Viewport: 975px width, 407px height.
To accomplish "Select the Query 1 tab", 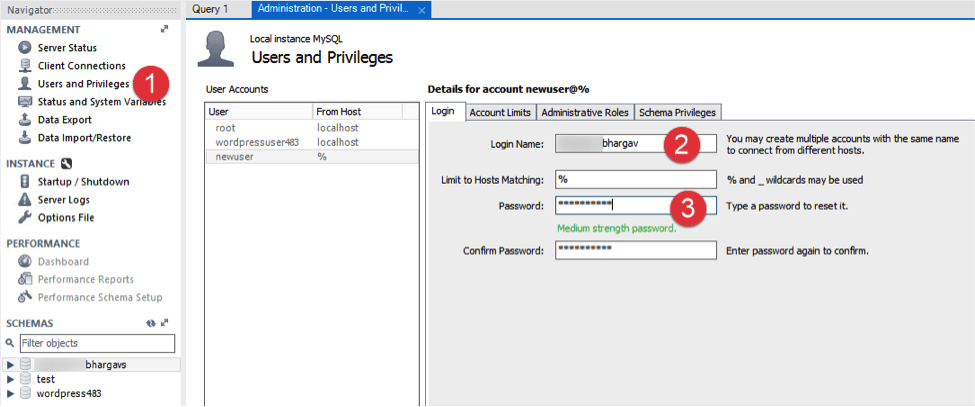I will pyautogui.click(x=210, y=9).
